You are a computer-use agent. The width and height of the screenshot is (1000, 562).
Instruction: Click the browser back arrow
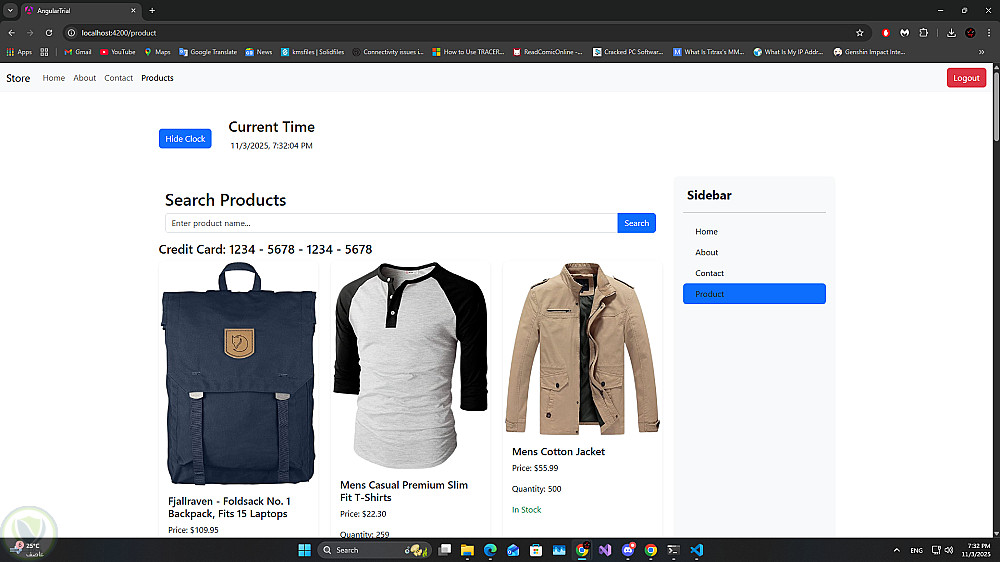[11, 33]
